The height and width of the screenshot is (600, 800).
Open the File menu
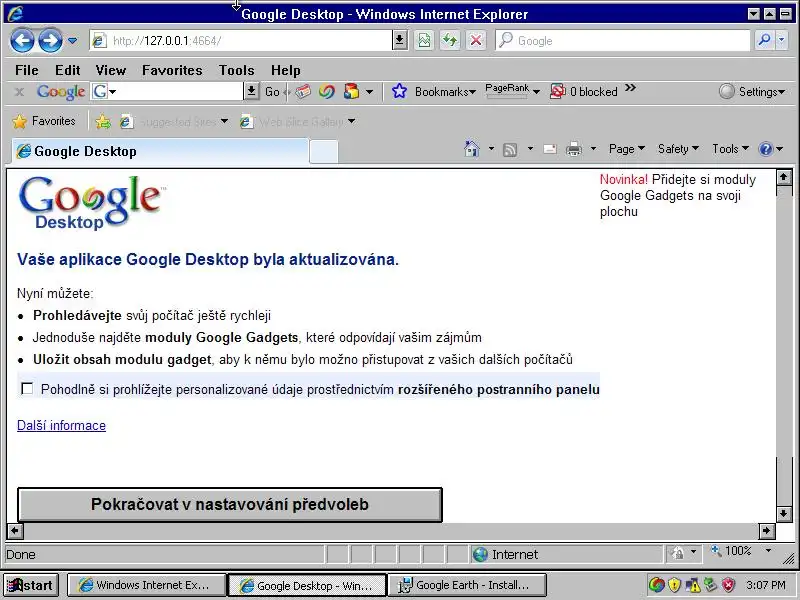(x=27, y=70)
